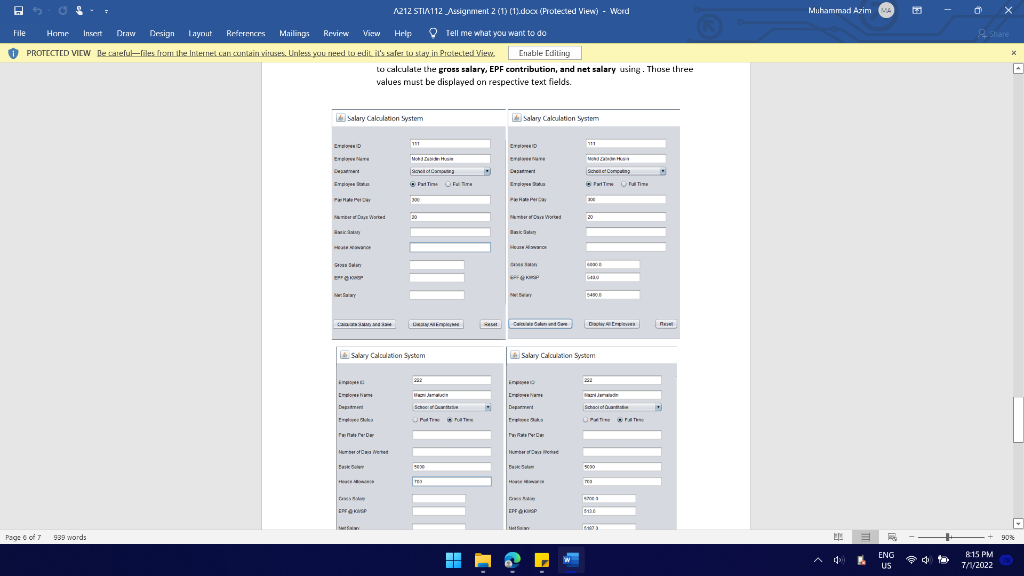Go to the Design tab

(161, 33)
